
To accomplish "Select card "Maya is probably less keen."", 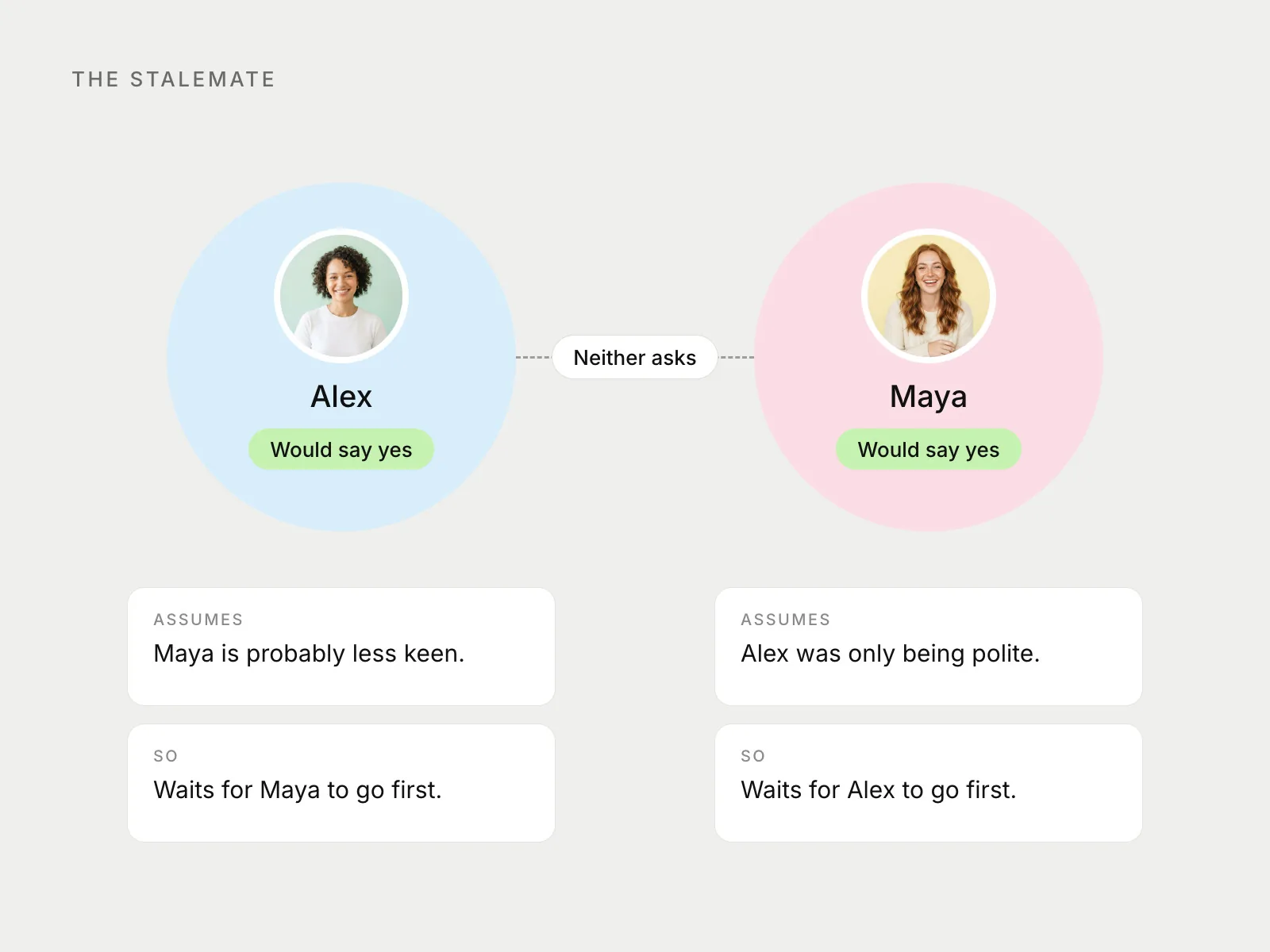I will coord(341,647).
